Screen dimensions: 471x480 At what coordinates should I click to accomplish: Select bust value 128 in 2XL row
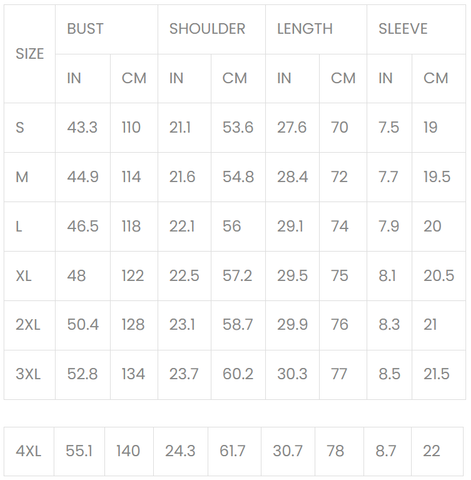point(134,325)
